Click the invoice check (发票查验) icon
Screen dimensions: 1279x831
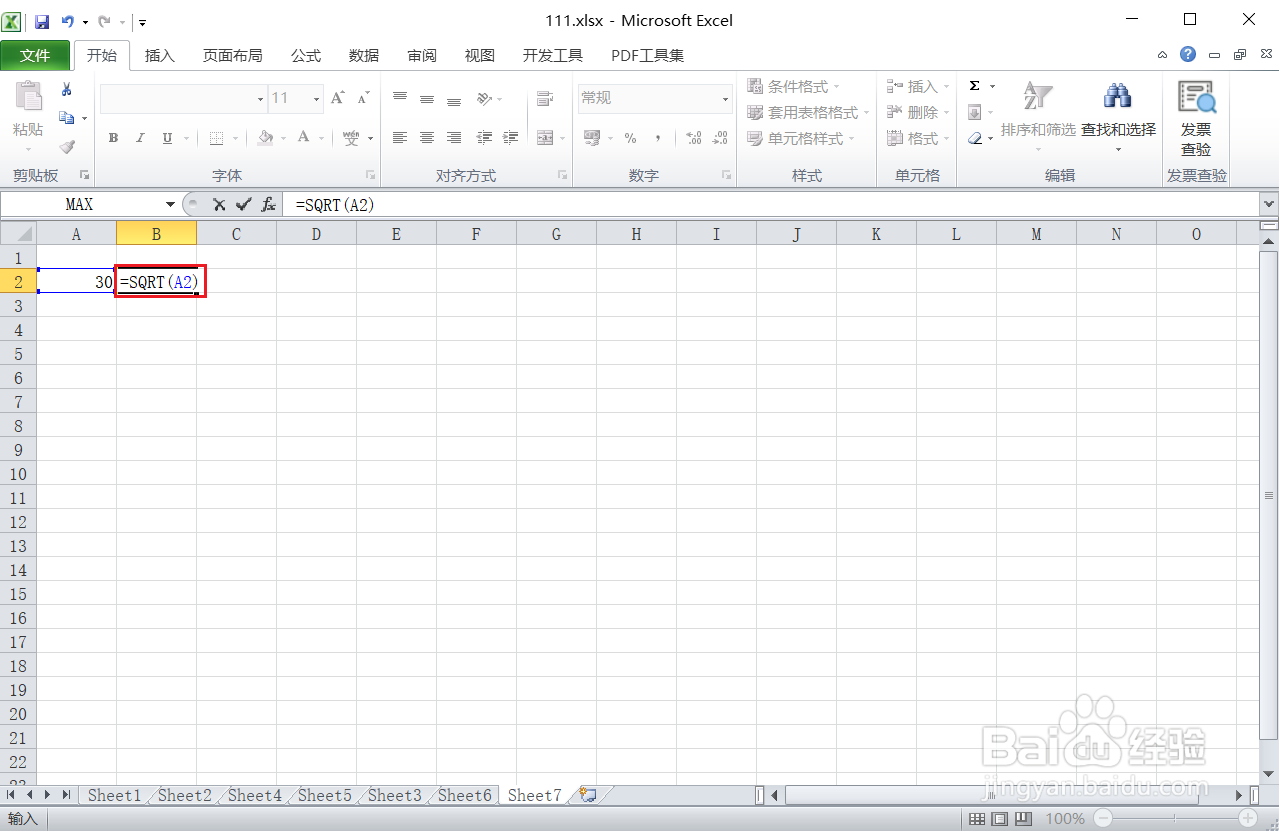1196,98
